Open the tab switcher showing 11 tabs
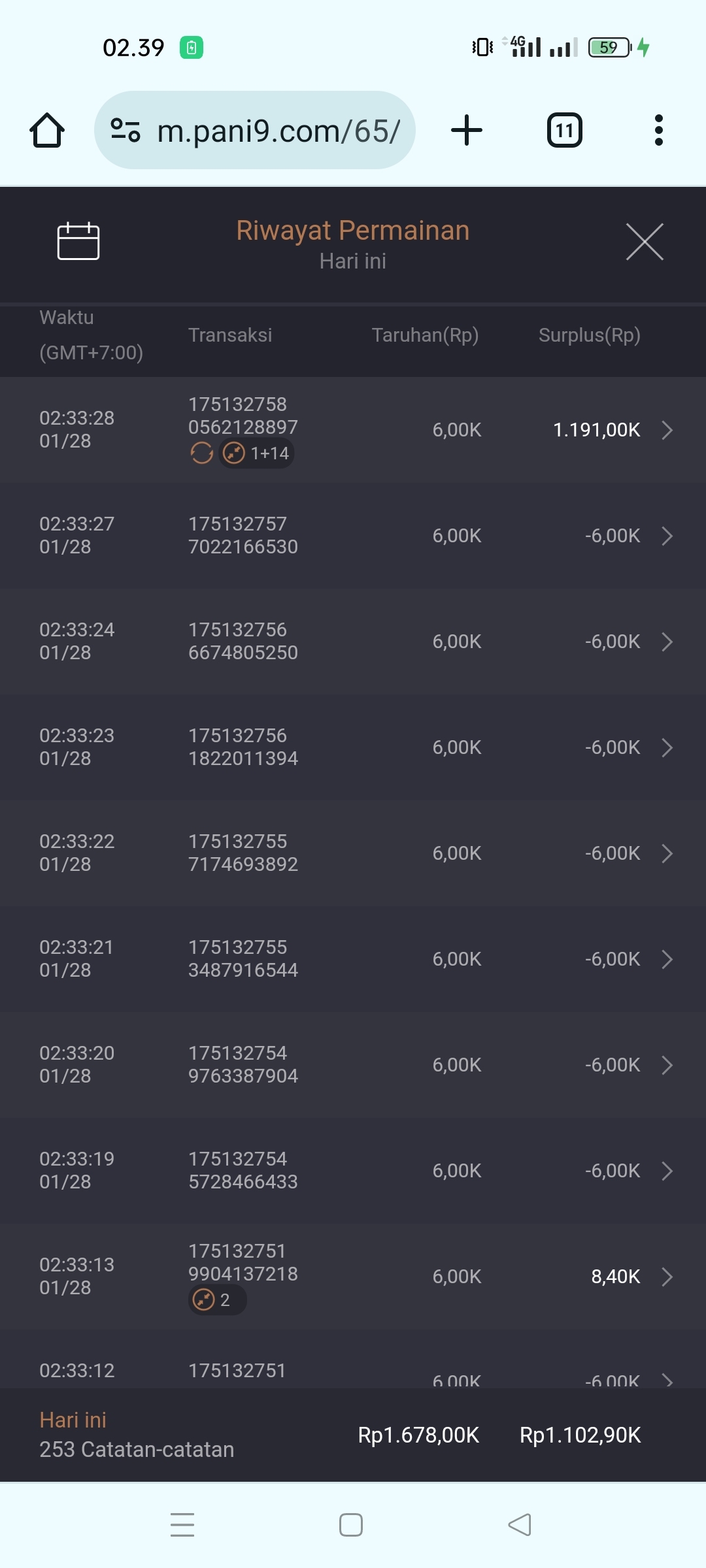Image resolution: width=706 pixels, height=1568 pixels. (x=564, y=130)
